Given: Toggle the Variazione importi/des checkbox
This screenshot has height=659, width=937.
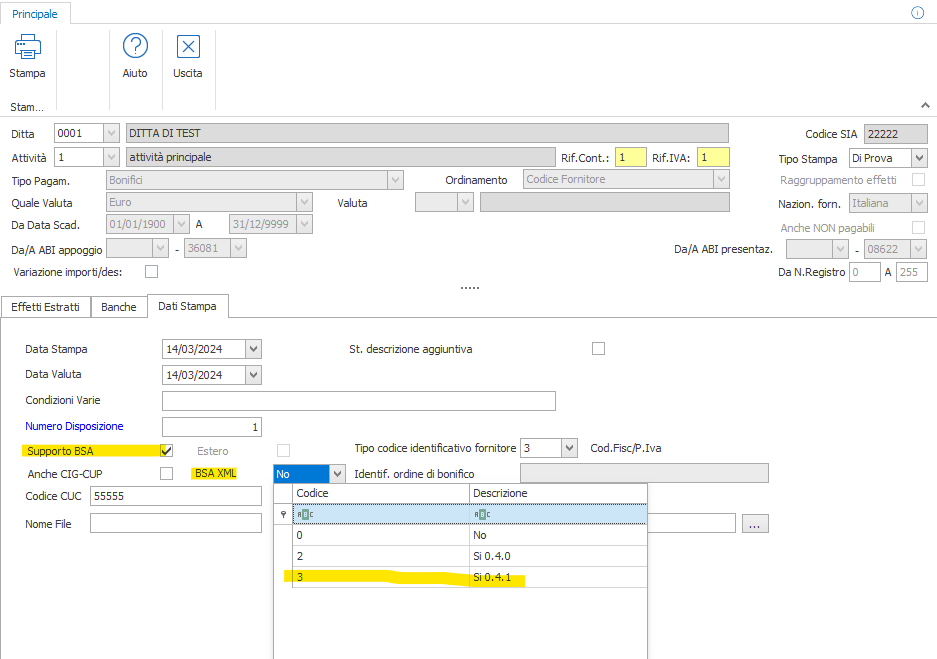Looking at the screenshot, I should click(152, 271).
